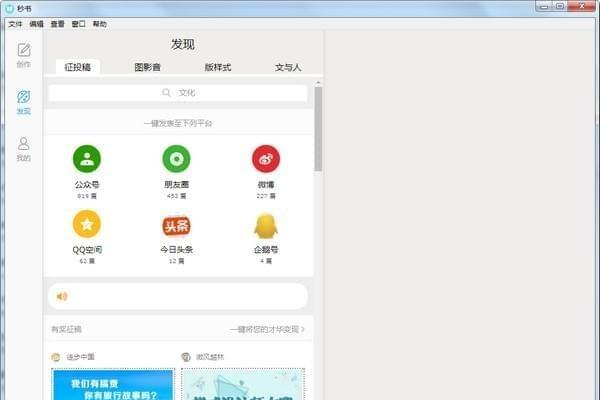
Task: Switch to the 图影音 tab
Action: 147,67
